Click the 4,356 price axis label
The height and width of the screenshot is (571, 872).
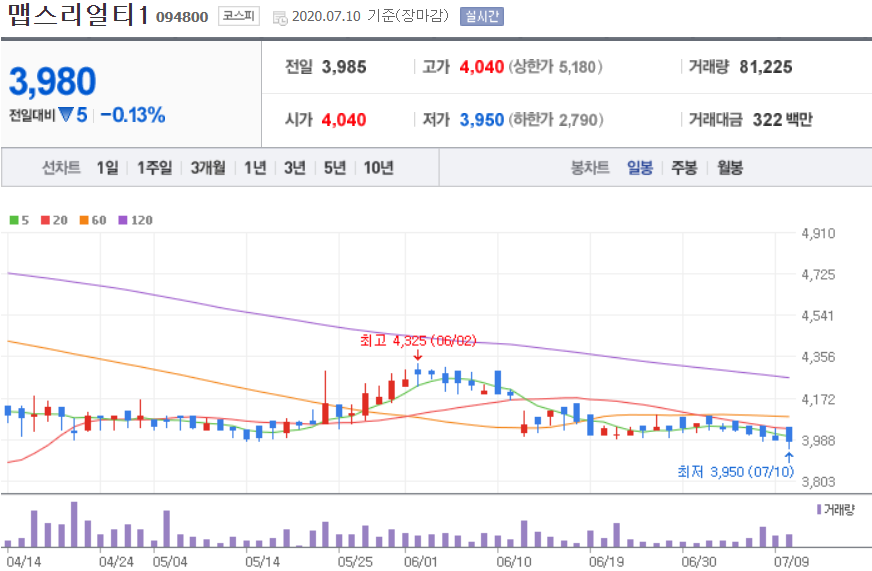pos(818,357)
